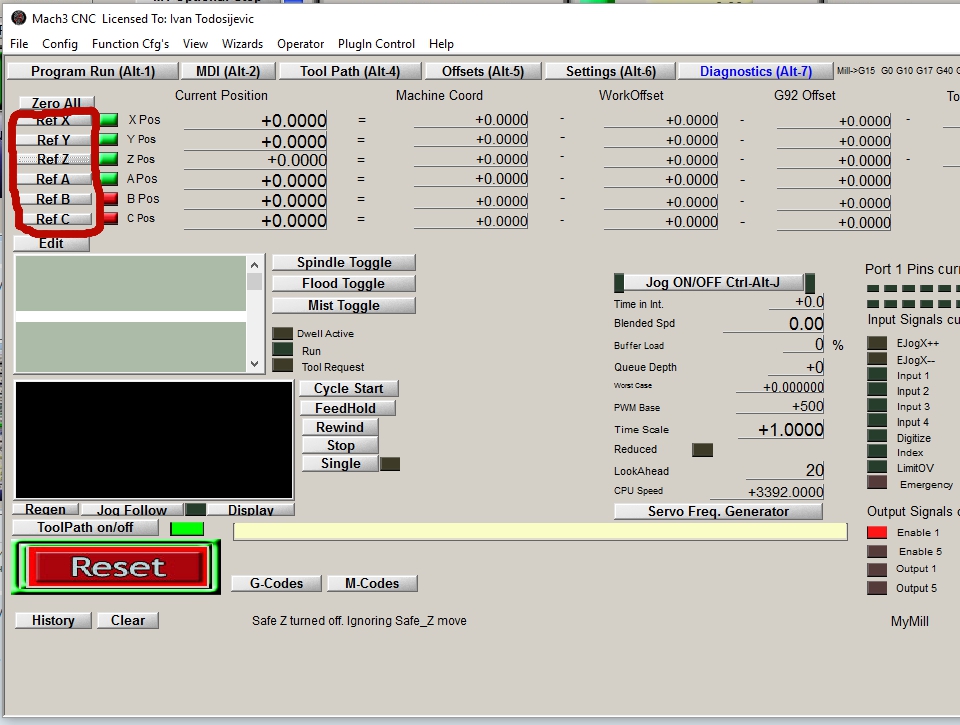Click the Rewind button
This screenshot has width=960, height=725.
click(x=340, y=427)
